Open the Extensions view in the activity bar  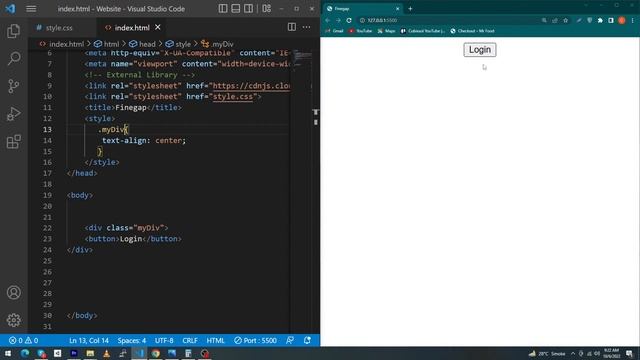point(13,142)
